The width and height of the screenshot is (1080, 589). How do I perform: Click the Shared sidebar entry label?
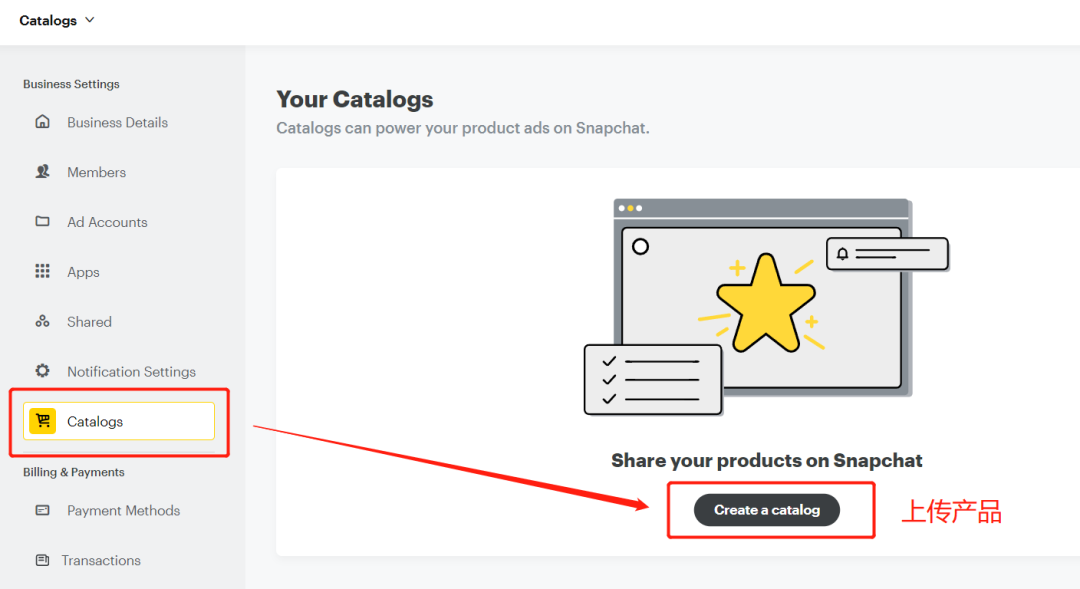(89, 322)
